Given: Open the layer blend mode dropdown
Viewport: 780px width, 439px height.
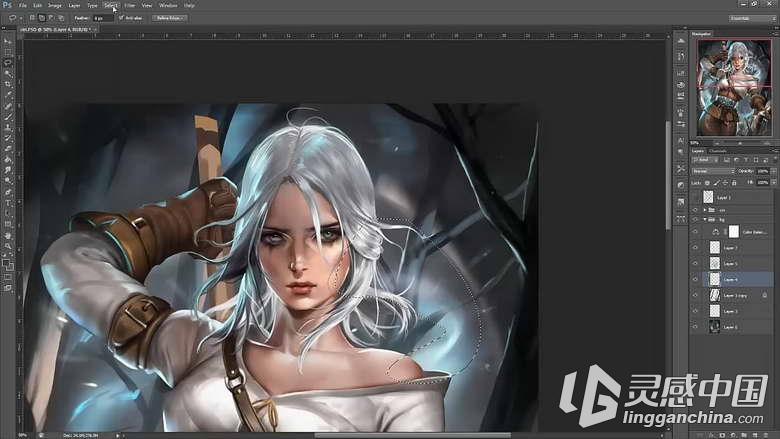Looking at the screenshot, I should [x=713, y=171].
